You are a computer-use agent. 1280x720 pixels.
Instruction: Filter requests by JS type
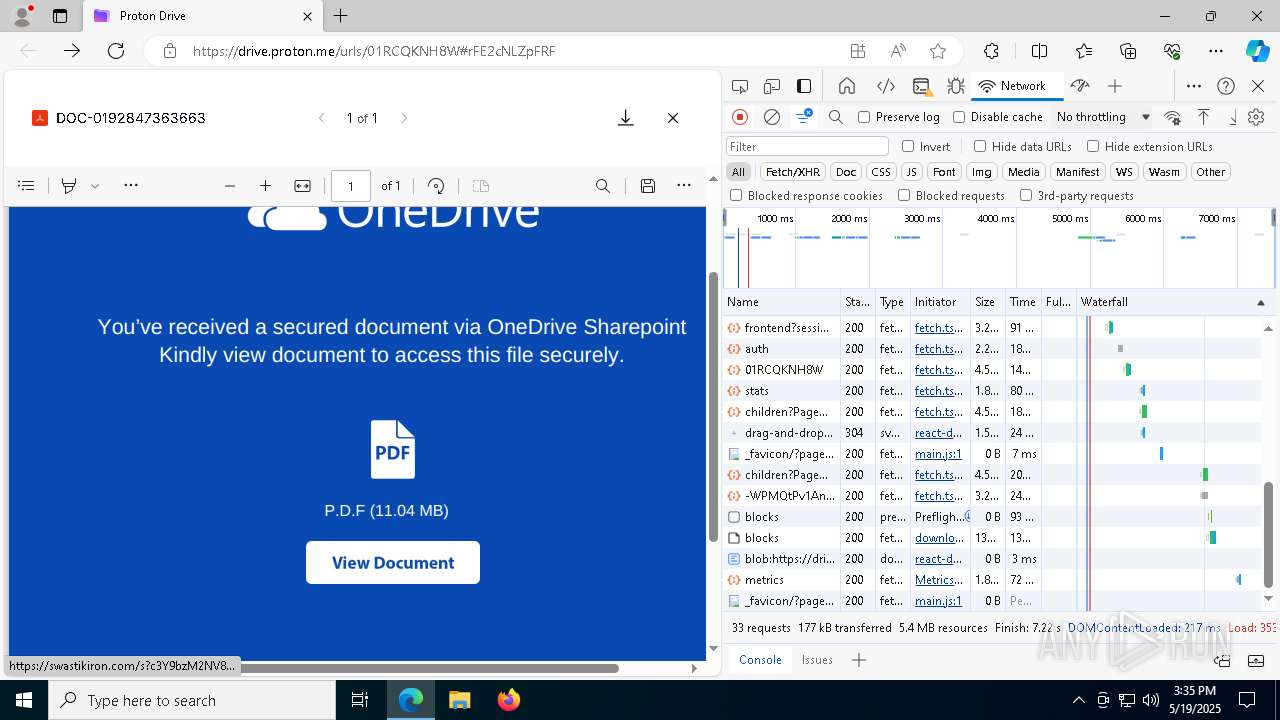pos(911,172)
